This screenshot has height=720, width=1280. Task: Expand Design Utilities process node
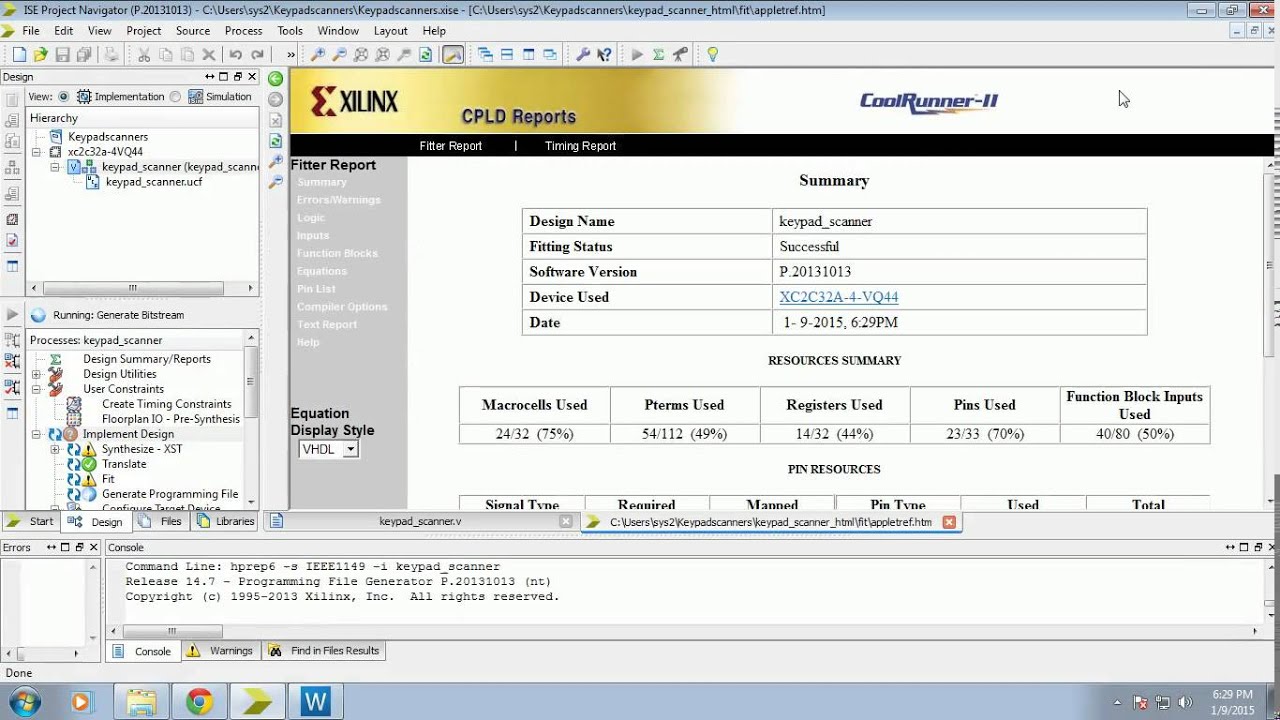36,374
